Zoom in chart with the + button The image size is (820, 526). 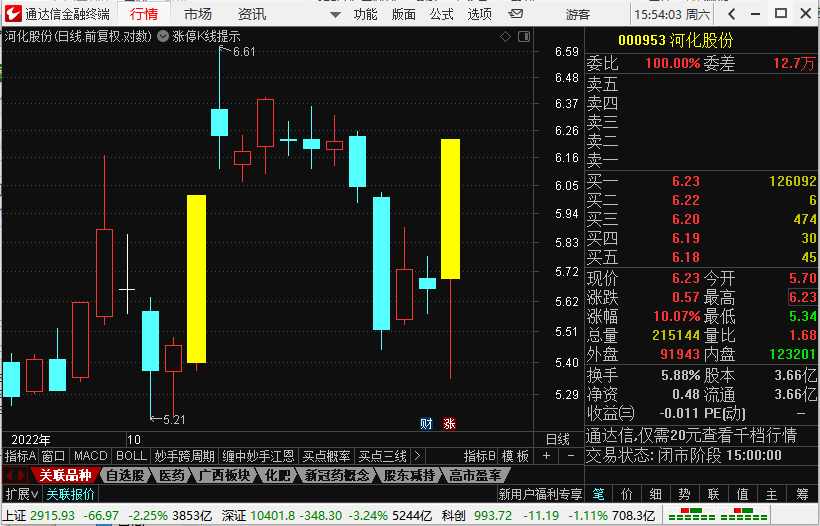point(546,456)
